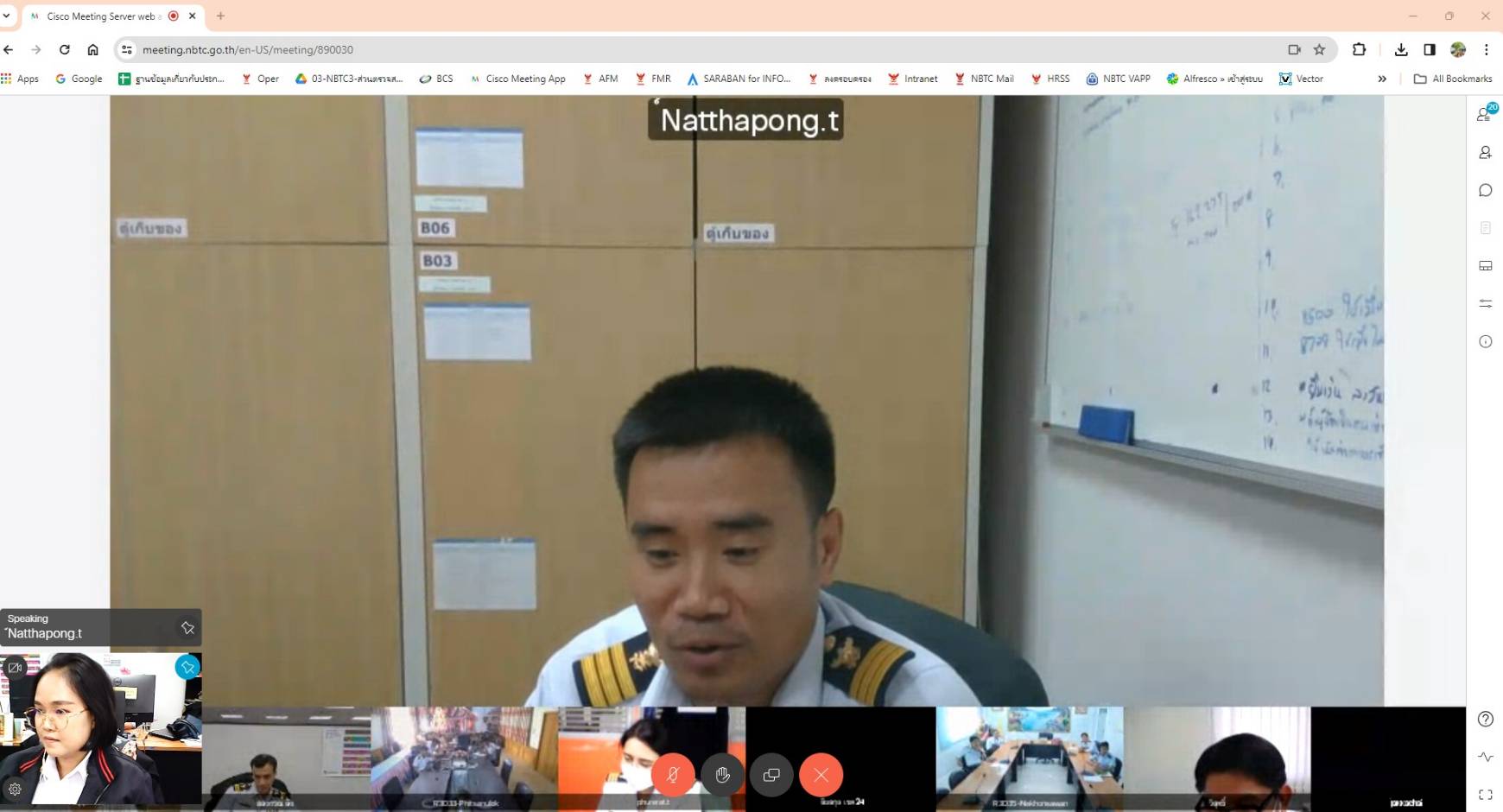Select the R3033-Phitsanulok video thumbnail
1503x812 pixels.
(x=465, y=758)
